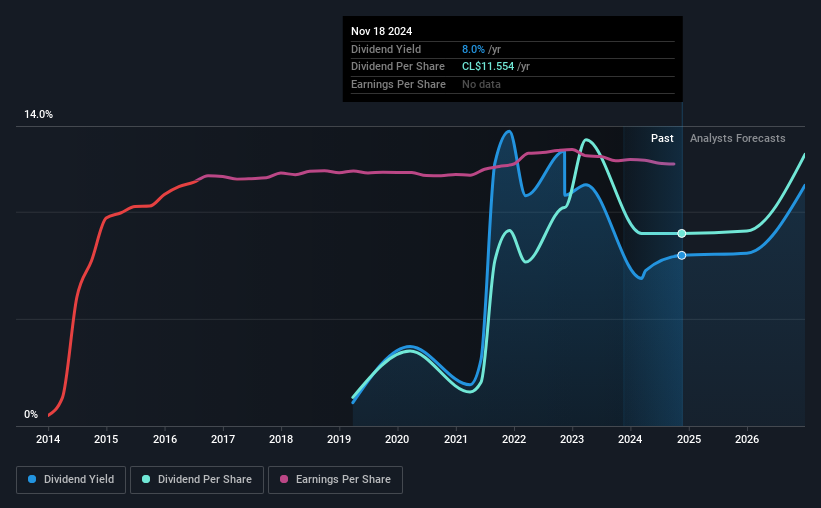
Task: Click the CL$11.554 dividend per share value
Action: pyautogui.click(x=488, y=67)
